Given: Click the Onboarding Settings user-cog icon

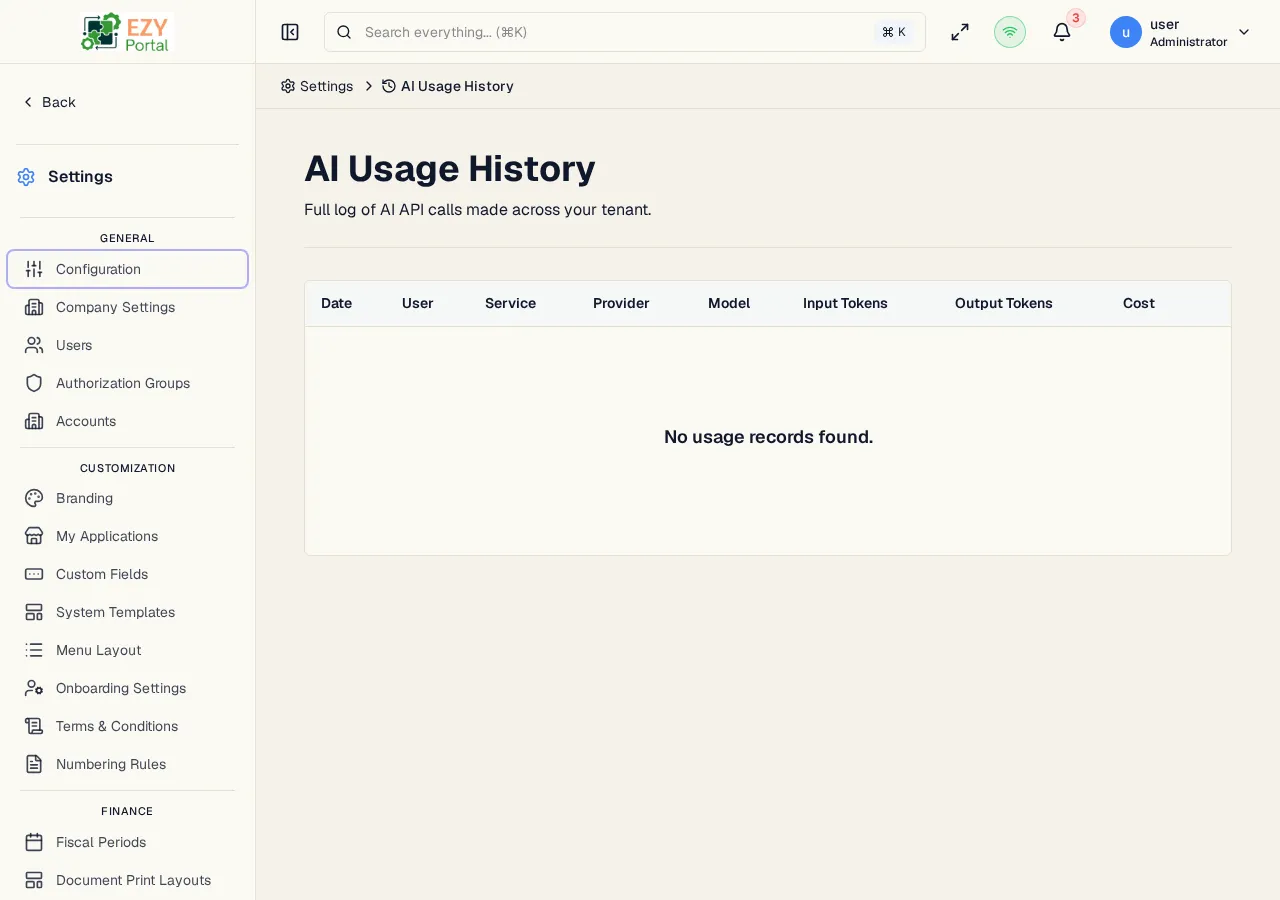Looking at the screenshot, I should pyautogui.click(x=34, y=688).
